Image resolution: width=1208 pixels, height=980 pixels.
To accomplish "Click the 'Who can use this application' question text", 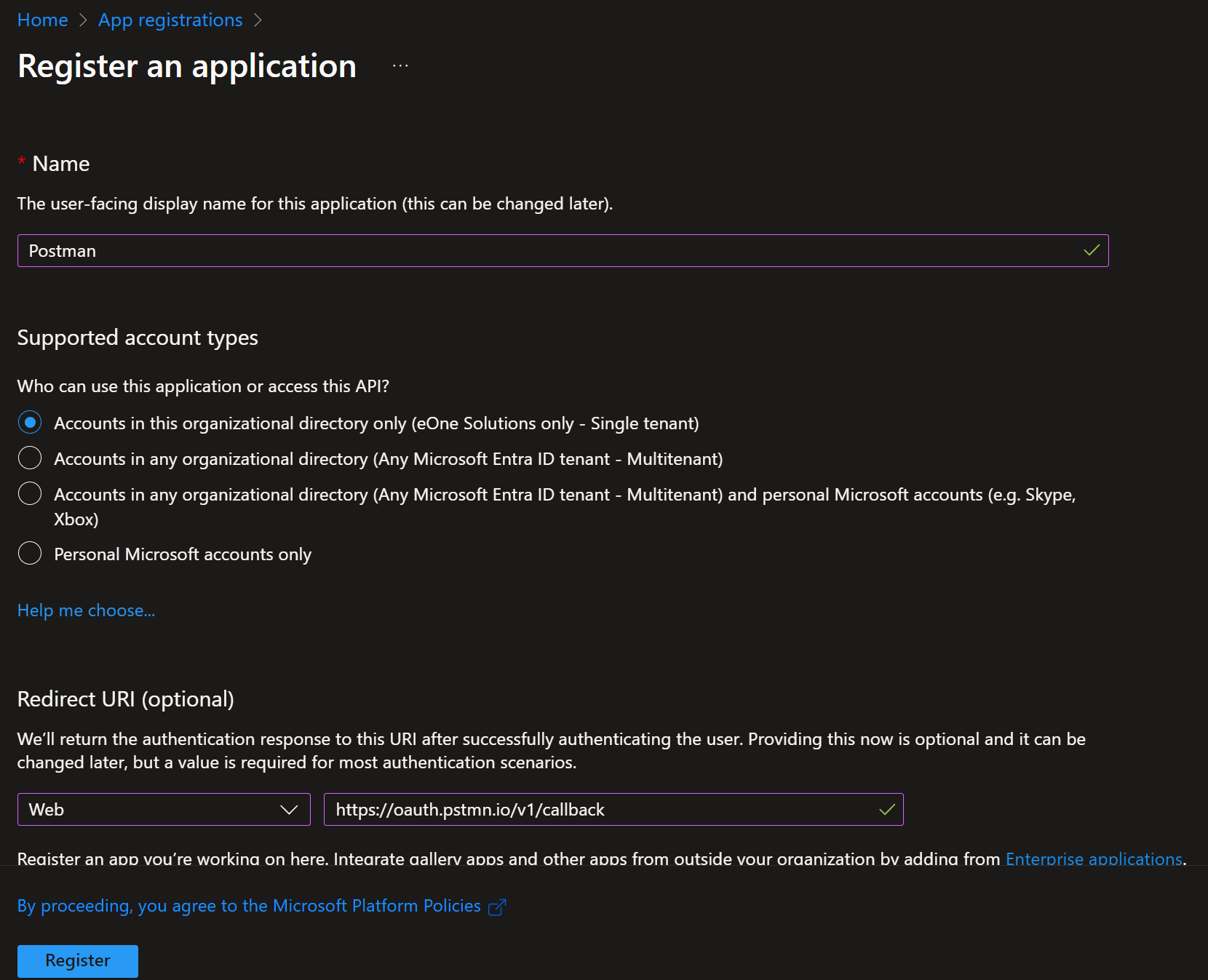I will pos(204,386).
